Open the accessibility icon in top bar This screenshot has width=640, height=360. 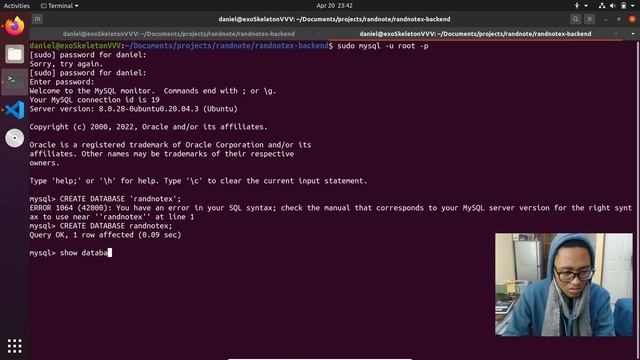click(577, 6)
